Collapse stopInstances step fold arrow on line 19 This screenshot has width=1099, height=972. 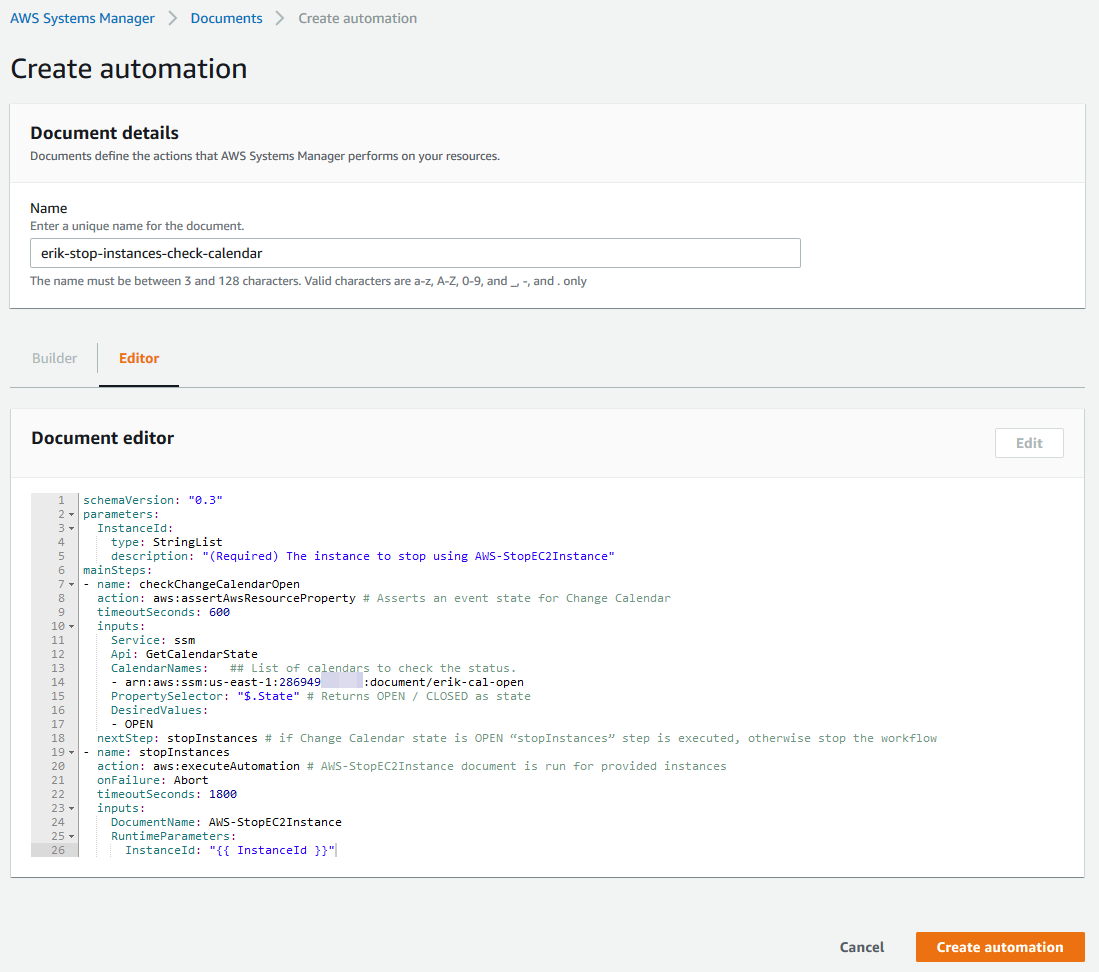(x=71, y=753)
